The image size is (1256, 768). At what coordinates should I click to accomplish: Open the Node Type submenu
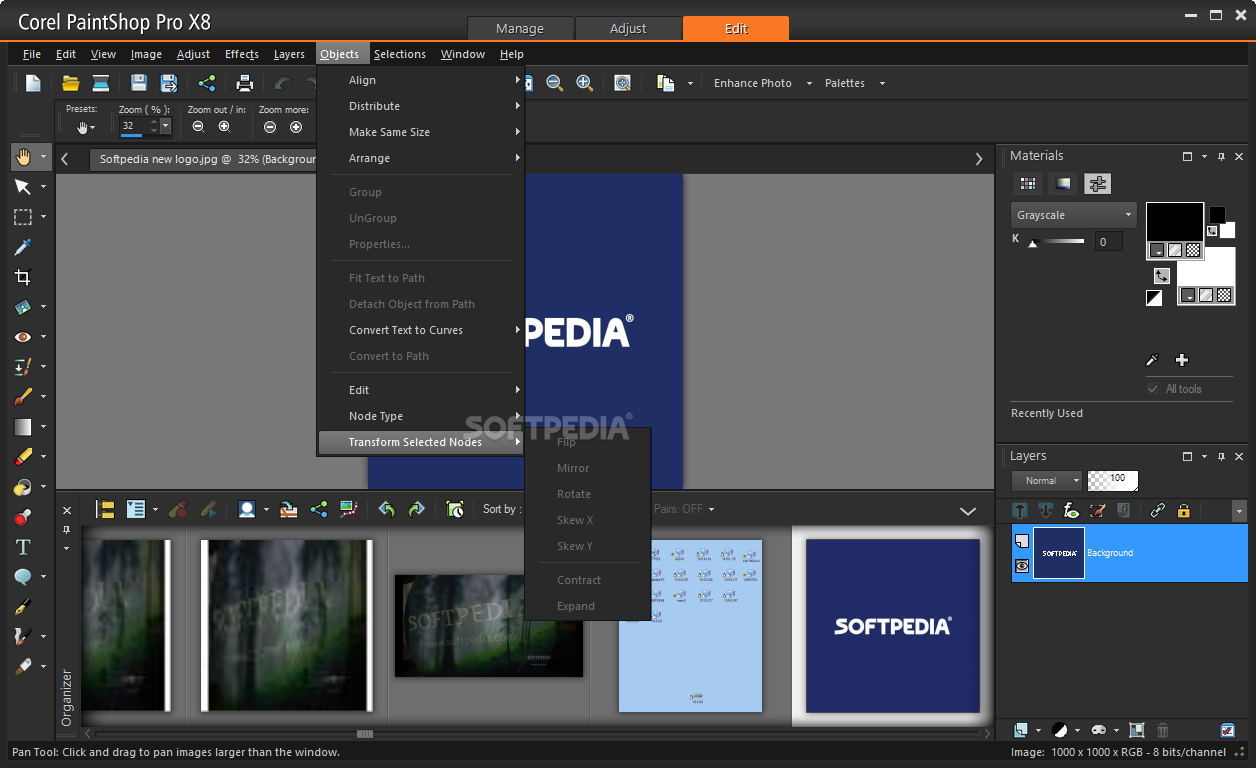pos(421,416)
